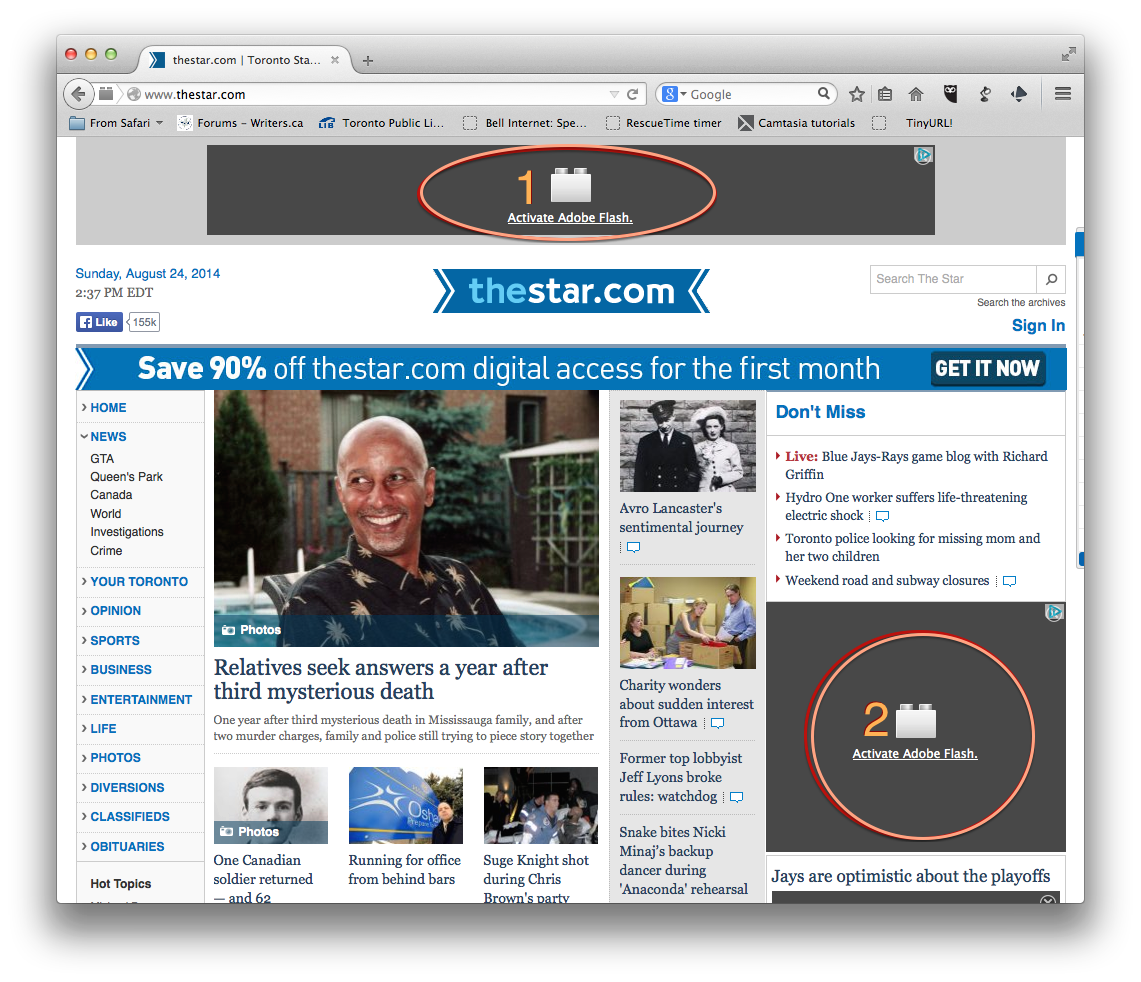Open the Canadian soldier photo thumbnail
This screenshot has height=982, width=1141.
tap(271, 805)
